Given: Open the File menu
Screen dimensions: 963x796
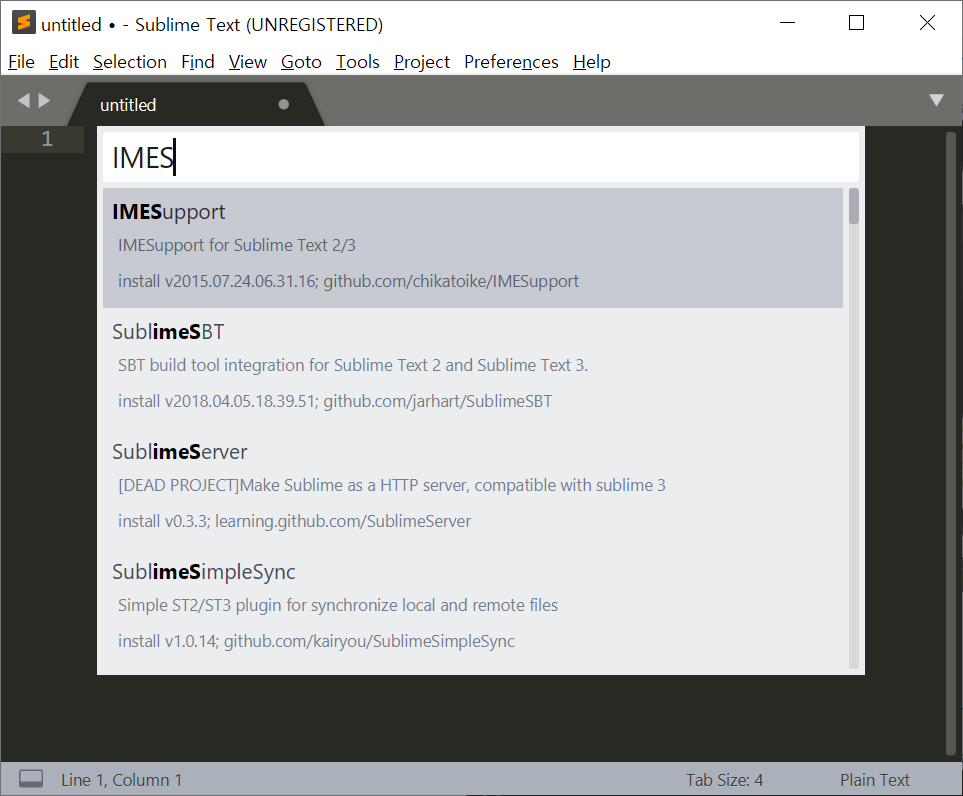Looking at the screenshot, I should [21, 62].
